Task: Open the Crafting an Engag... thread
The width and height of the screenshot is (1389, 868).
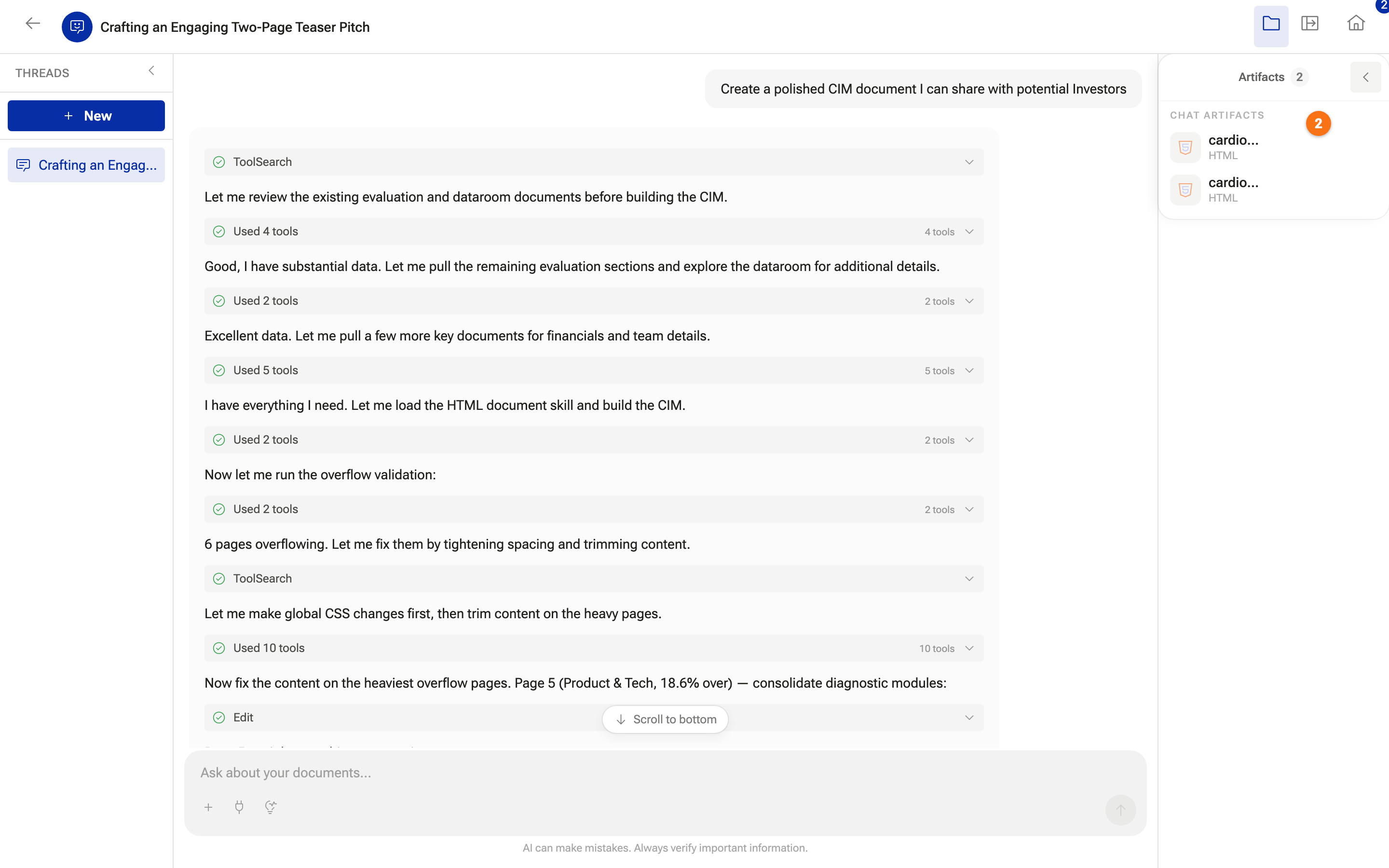Action: tap(86, 165)
